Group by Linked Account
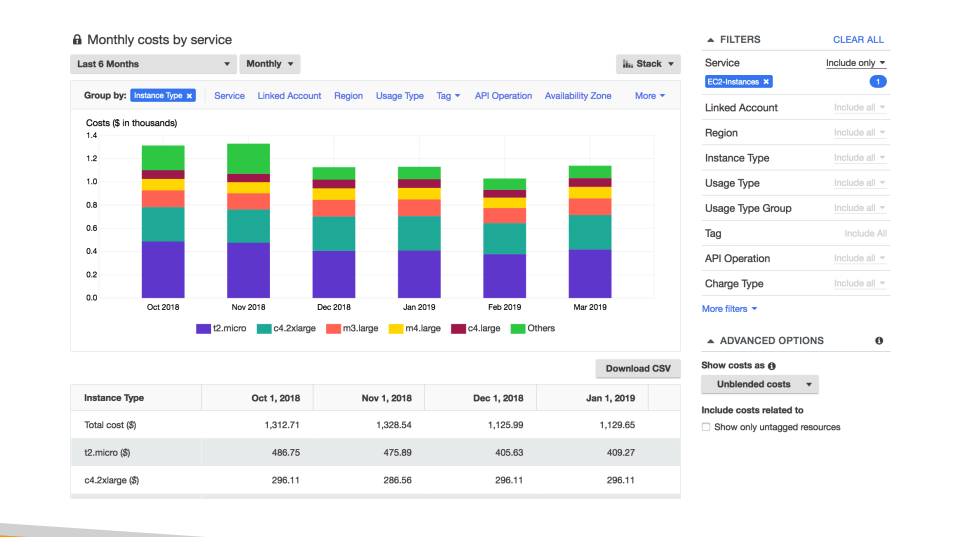The height and width of the screenshot is (537, 977). point(289,96)
